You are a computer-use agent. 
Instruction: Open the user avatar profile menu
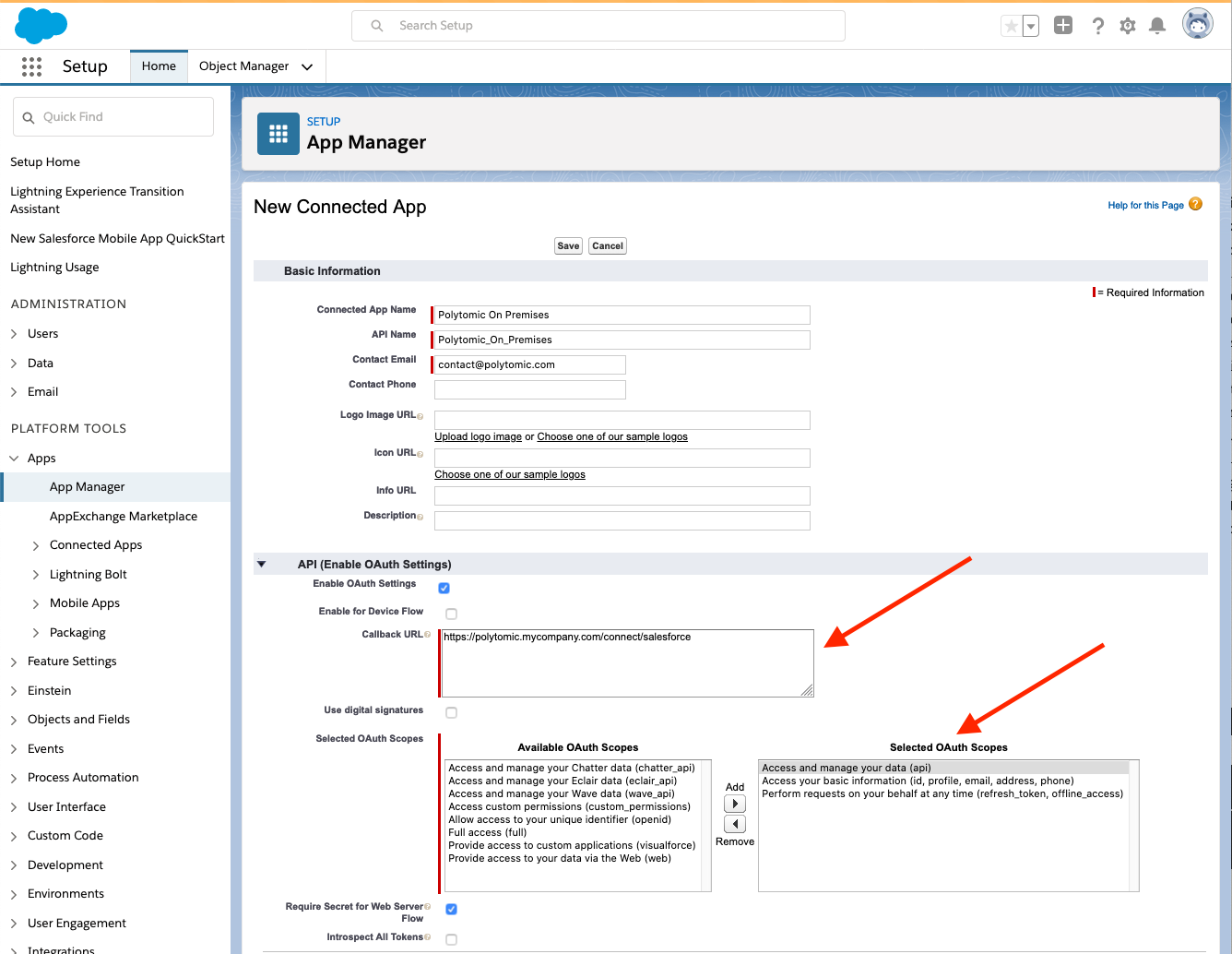[x=1197, y=24]
